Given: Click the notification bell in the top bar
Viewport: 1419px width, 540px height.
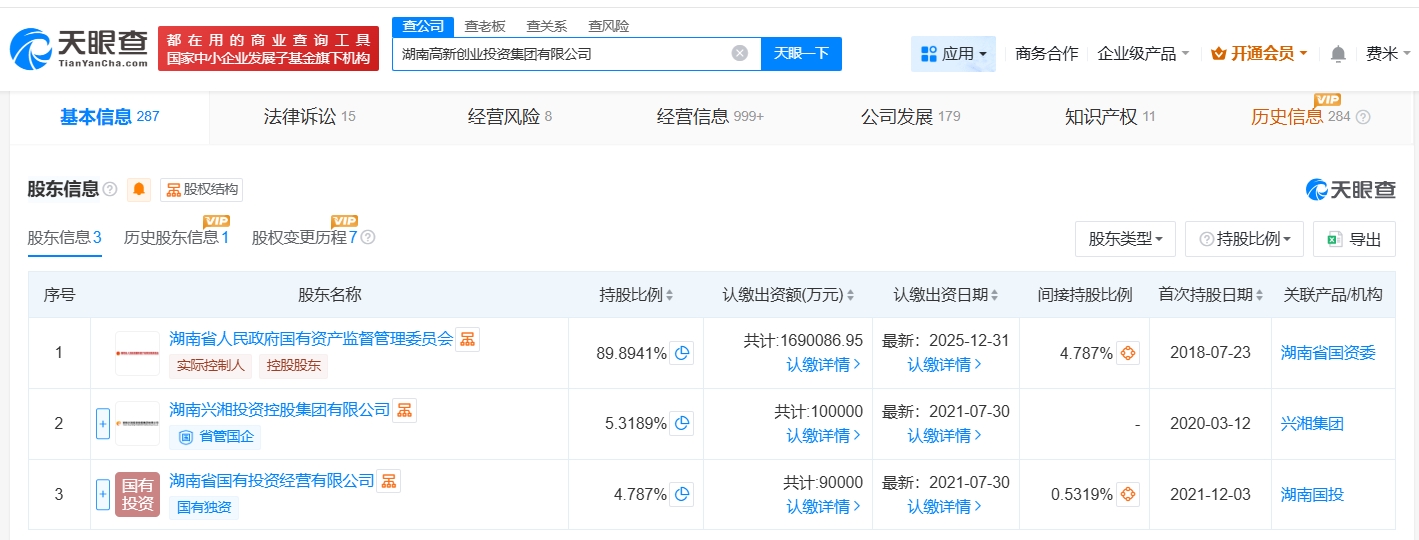Looking at the screenshot, I should 1338,54.
